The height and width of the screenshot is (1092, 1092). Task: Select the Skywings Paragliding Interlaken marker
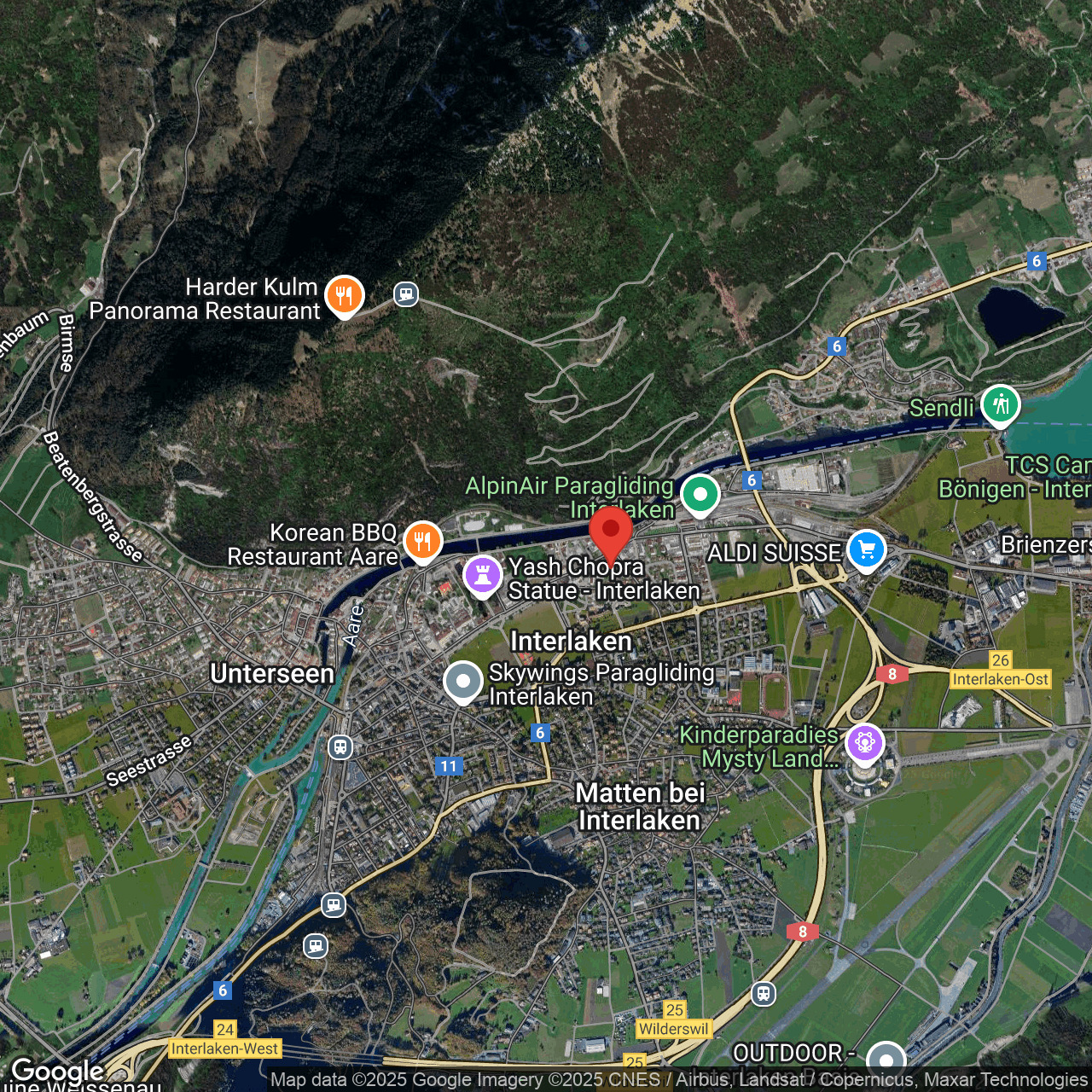point(464,681)
